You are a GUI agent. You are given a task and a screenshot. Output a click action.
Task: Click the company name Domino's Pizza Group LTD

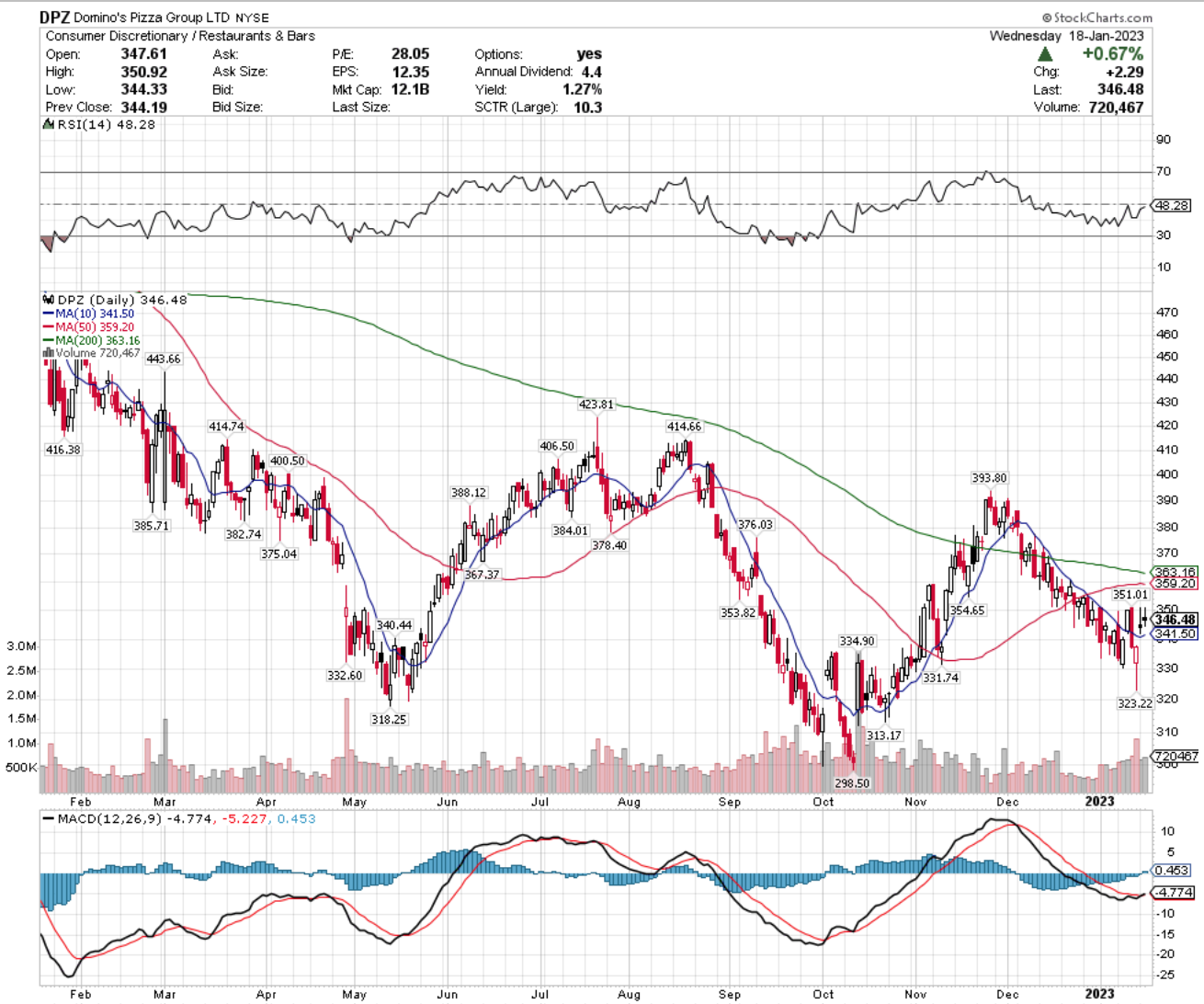pos(153,17)
